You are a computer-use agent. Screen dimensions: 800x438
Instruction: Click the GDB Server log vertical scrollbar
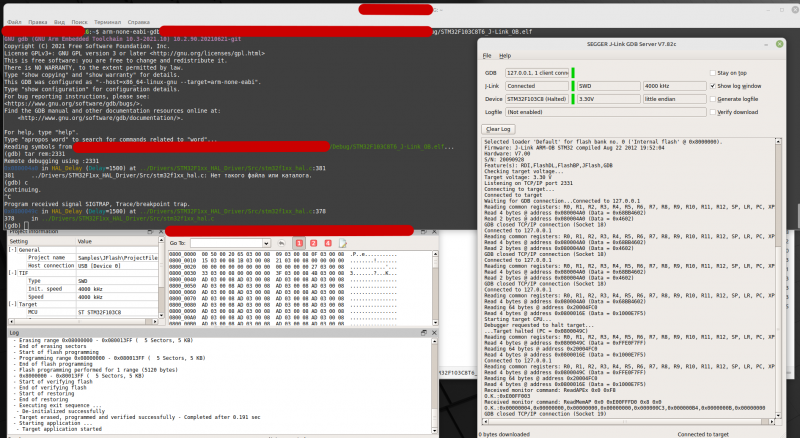click(x=778, y=278)
